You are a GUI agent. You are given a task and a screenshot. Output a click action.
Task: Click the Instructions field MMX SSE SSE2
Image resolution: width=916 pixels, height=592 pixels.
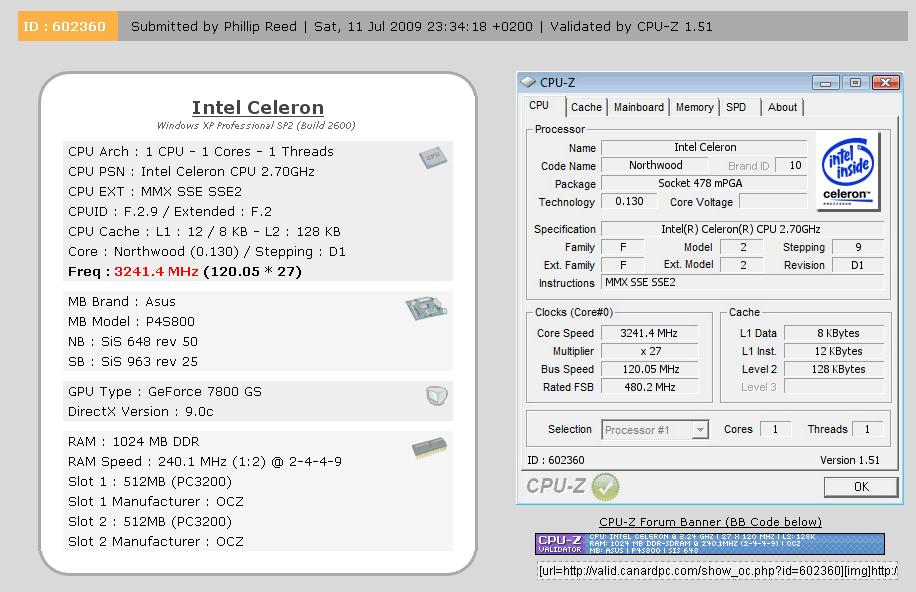(x=742, y=282)
